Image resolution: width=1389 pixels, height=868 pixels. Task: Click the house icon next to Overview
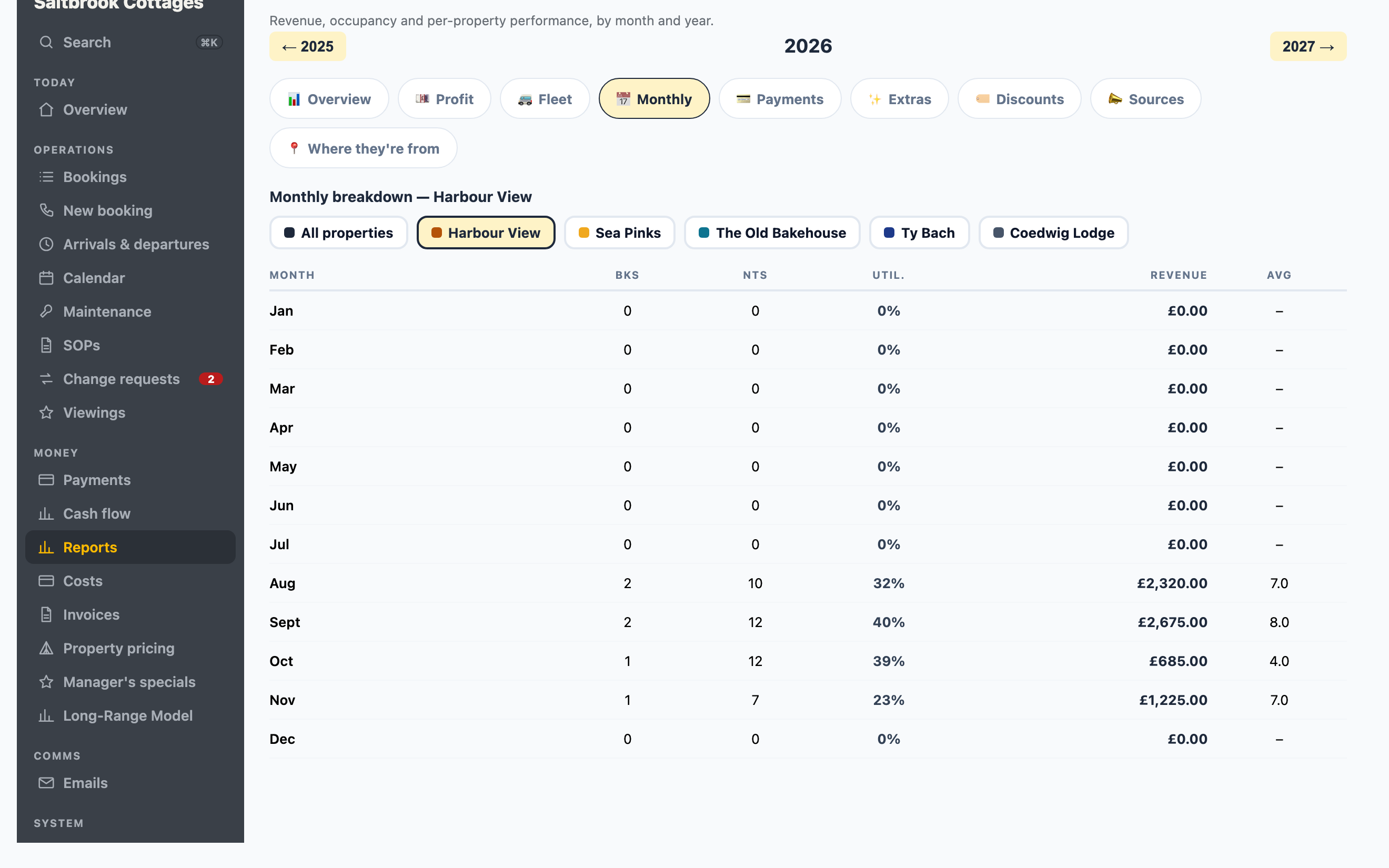[x=46, y=109]
